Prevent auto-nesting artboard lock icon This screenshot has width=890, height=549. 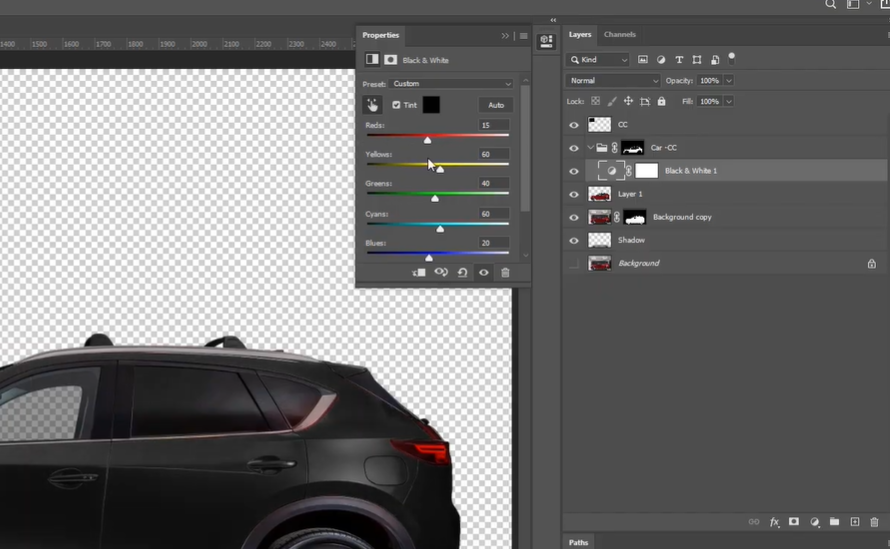[x=645, y=102]
